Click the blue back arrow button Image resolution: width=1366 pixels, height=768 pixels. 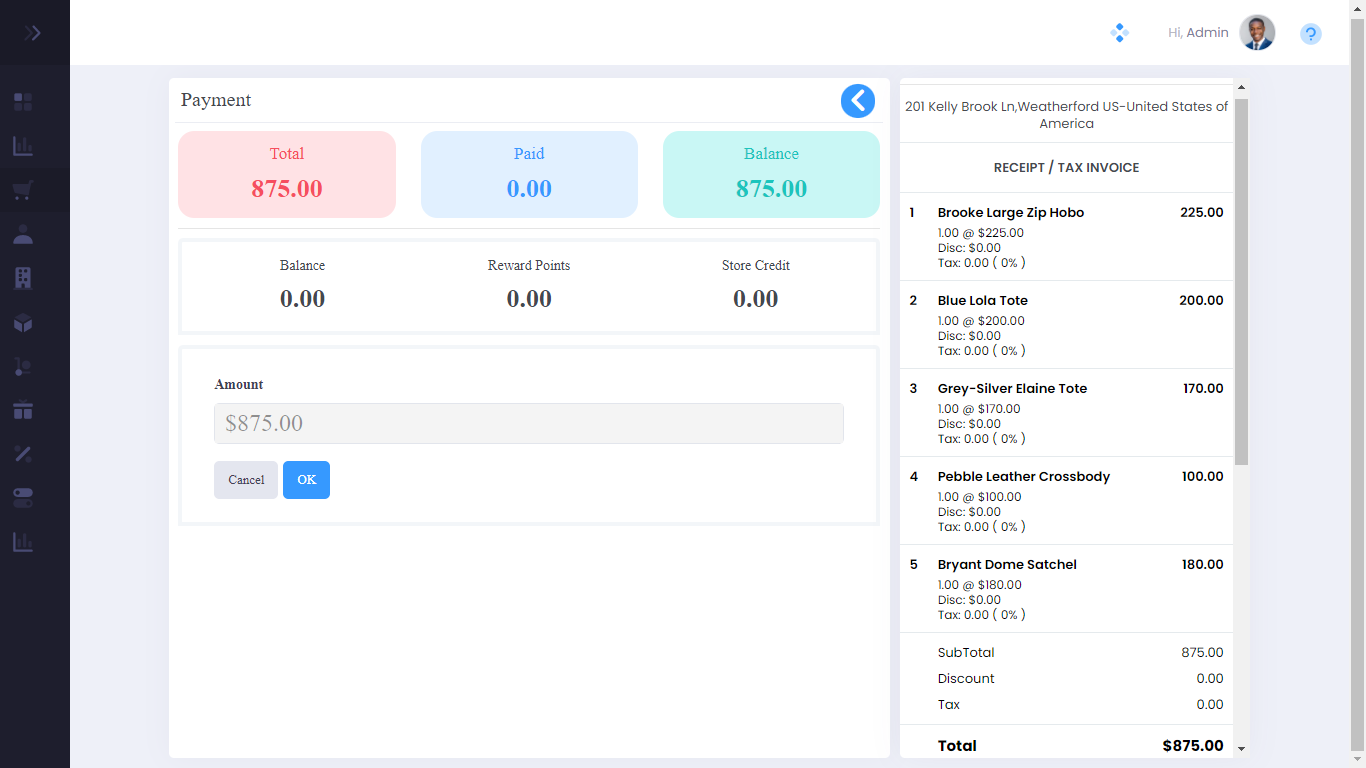coord(857,101)
